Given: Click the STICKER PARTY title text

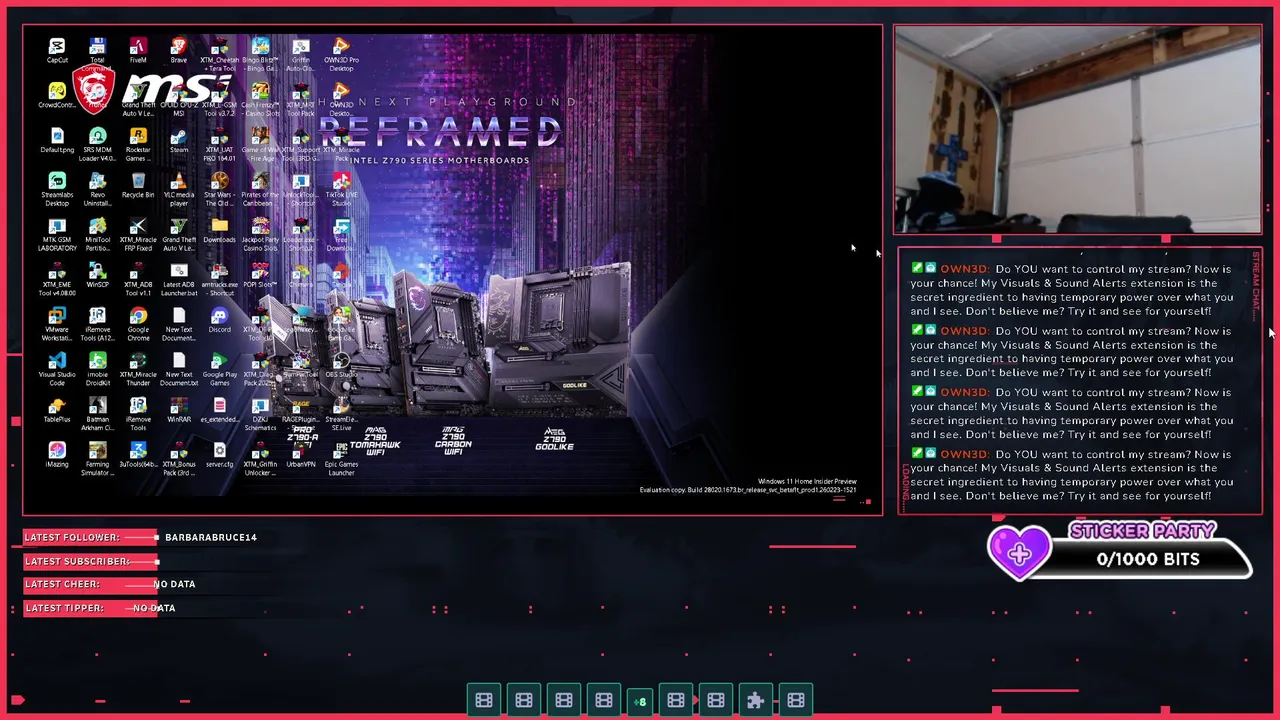Looking at the screenshot, I should click(1142, 531).
